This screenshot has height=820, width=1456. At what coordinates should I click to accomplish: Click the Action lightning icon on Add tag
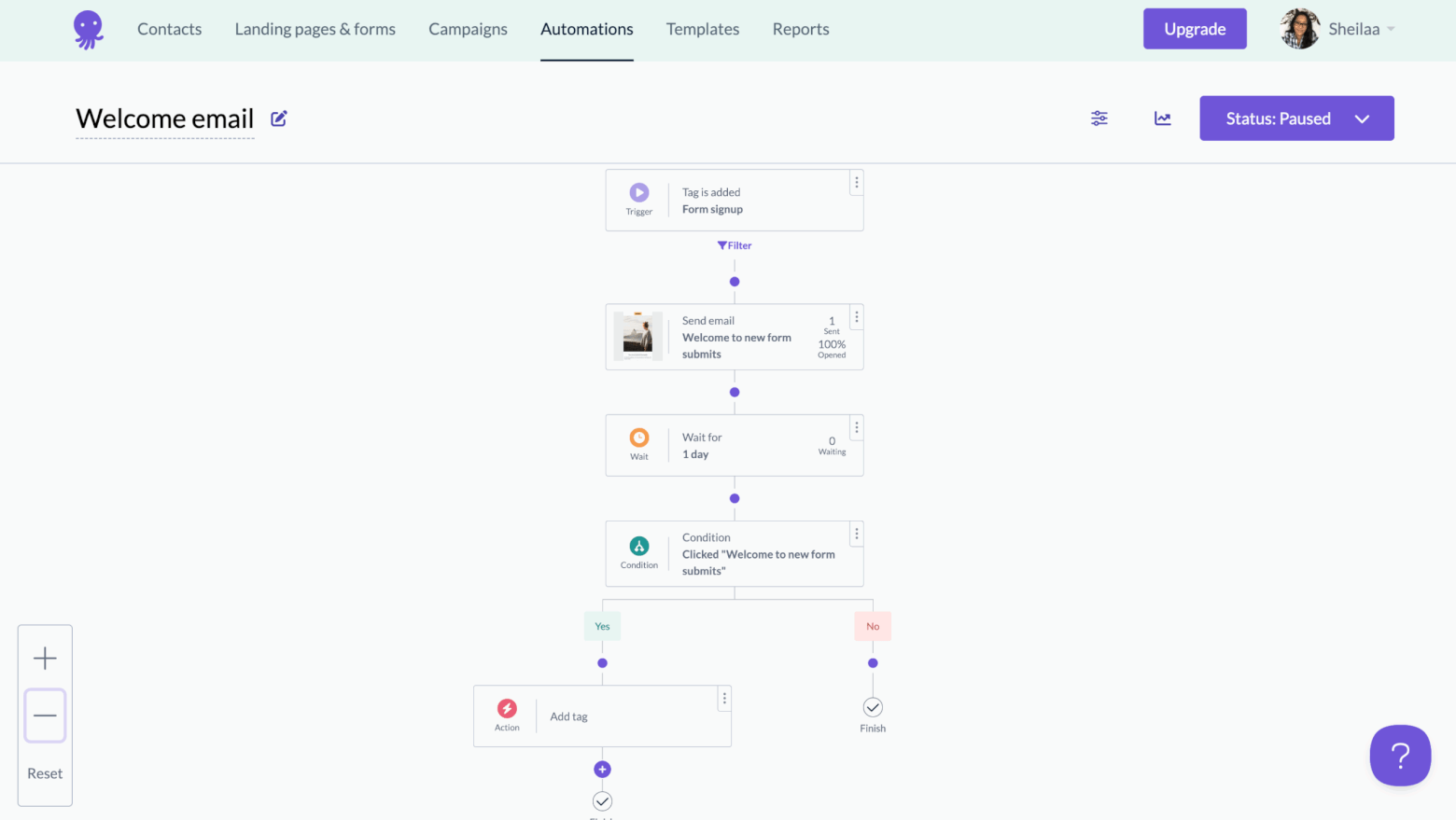tap(507, 710)
